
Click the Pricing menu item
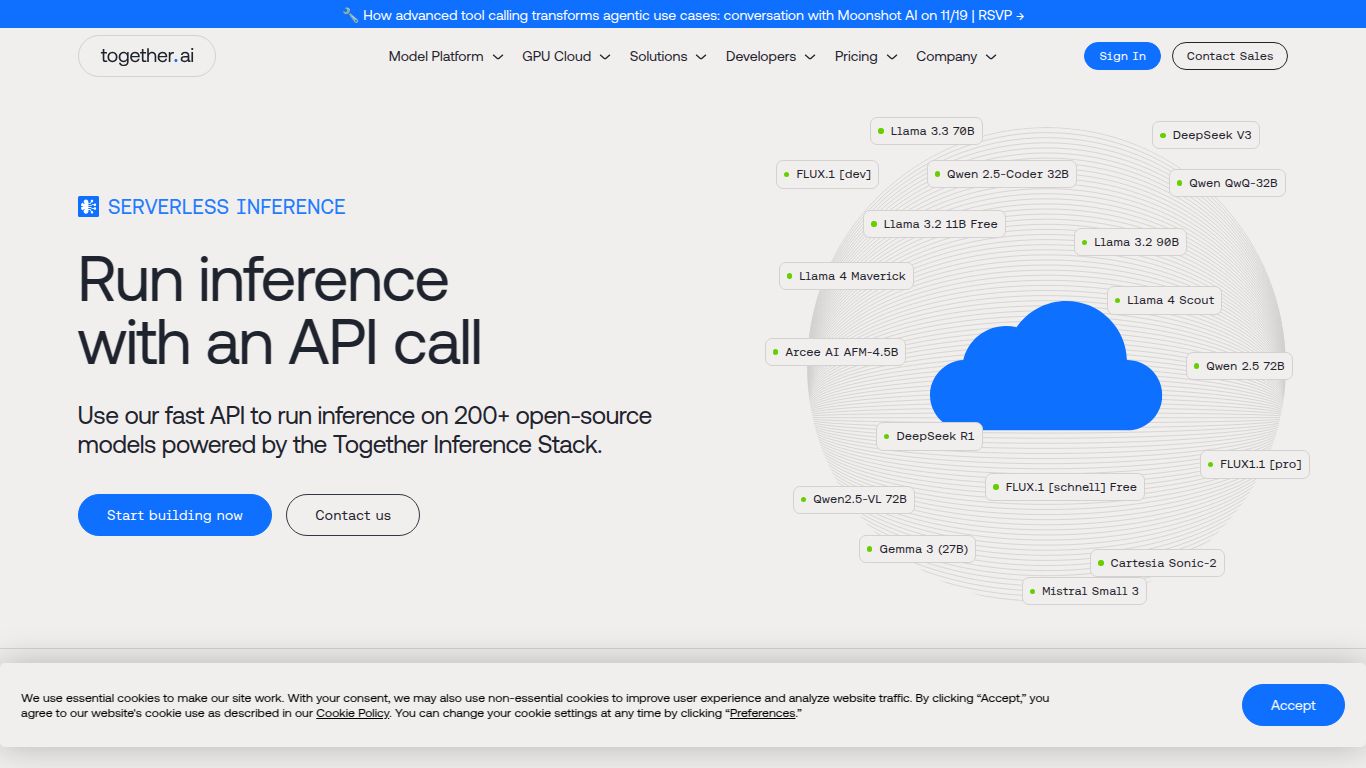pos(865,57)
